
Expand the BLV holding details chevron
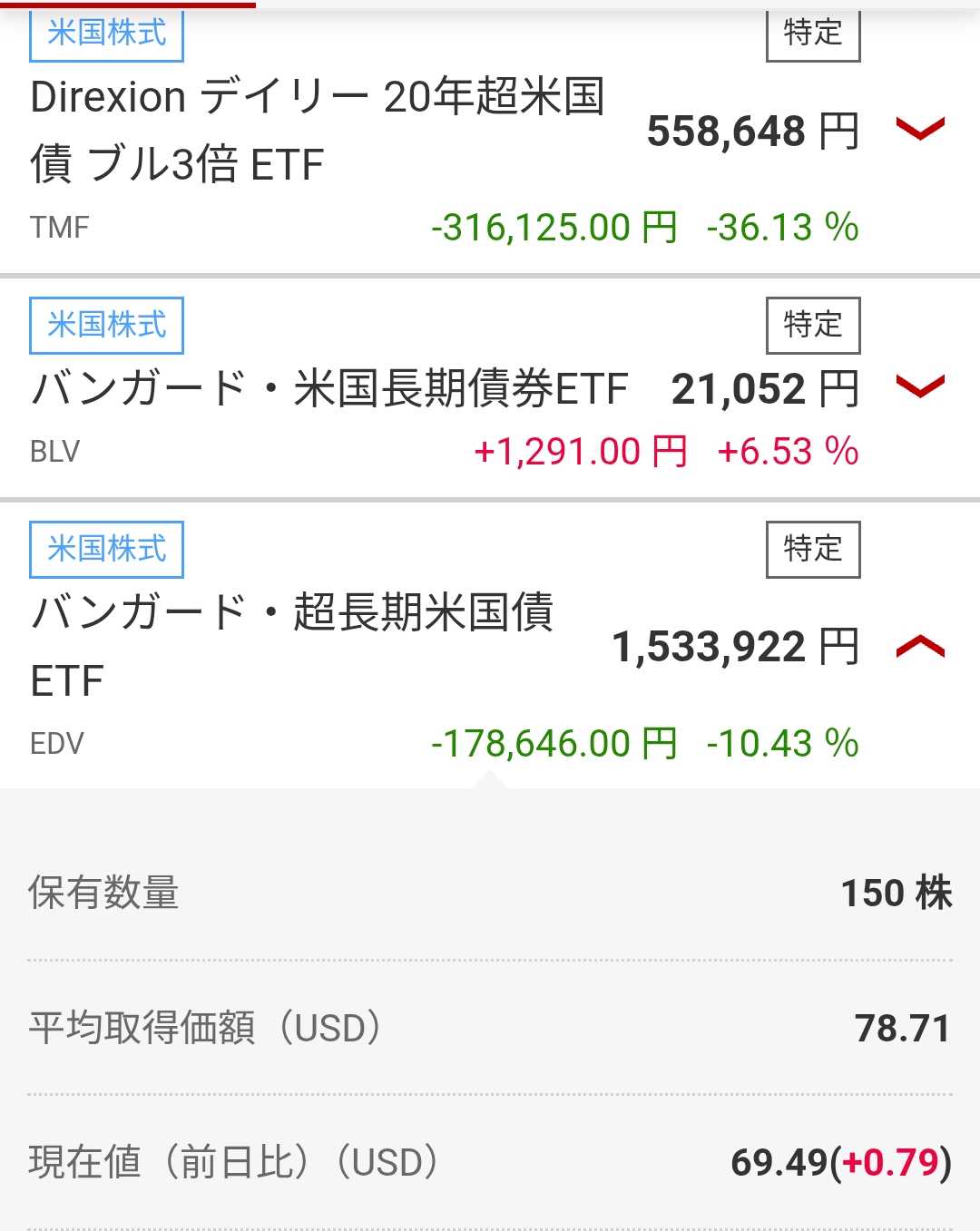920,387
